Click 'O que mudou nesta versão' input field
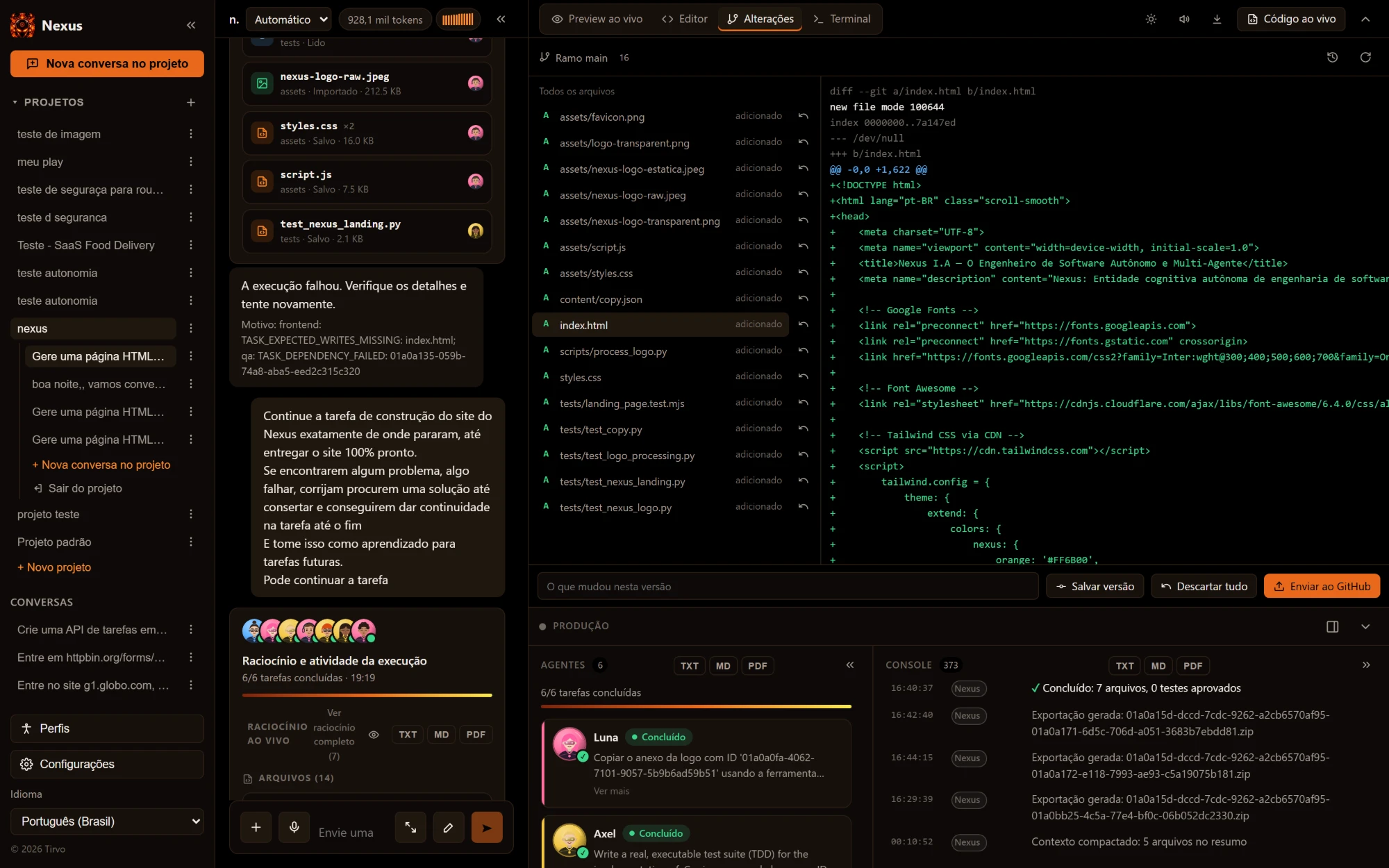Image resolution: width=1389 pixels, height=868 pixels. 788,587
